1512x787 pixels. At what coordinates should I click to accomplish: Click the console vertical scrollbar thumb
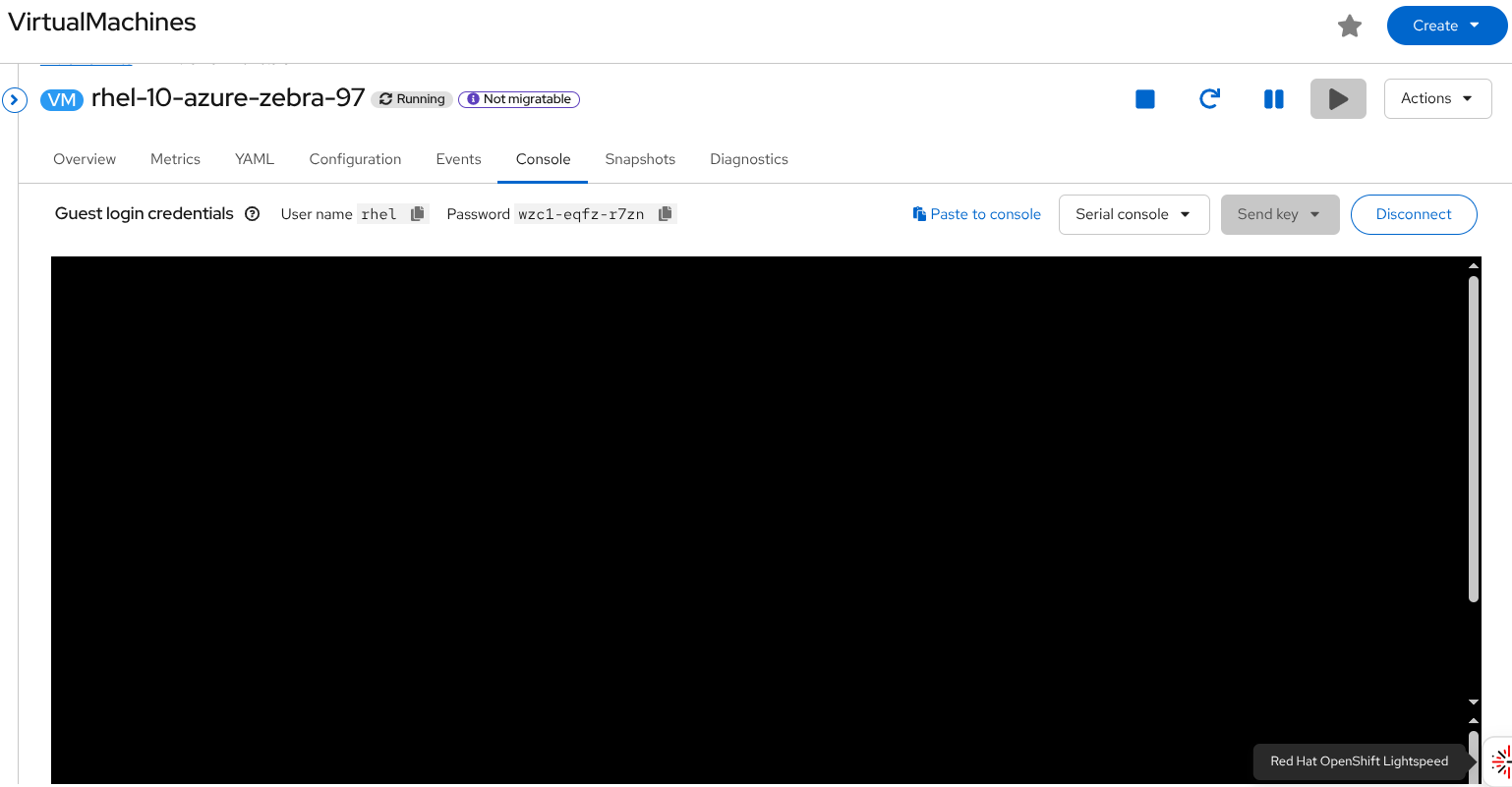1474,438
